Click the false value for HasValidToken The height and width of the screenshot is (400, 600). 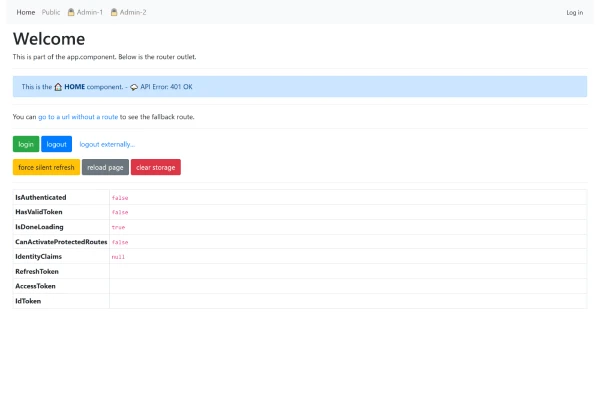tap(120, 212)
